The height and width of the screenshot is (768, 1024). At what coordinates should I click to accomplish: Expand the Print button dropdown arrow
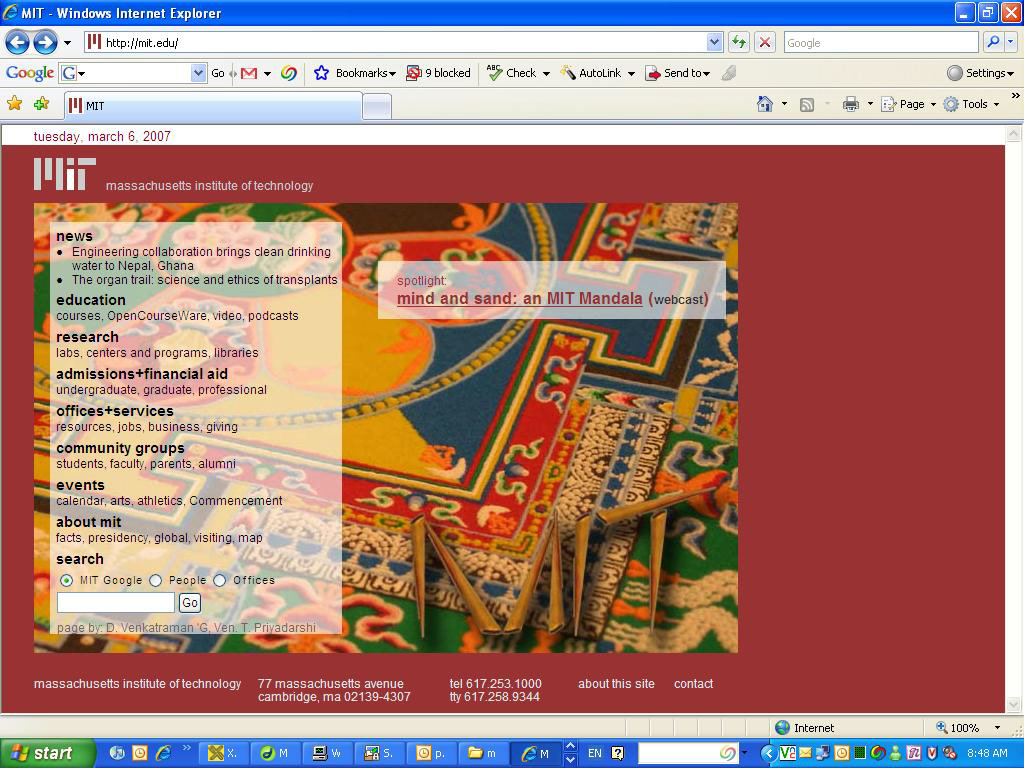coord(870,104)
